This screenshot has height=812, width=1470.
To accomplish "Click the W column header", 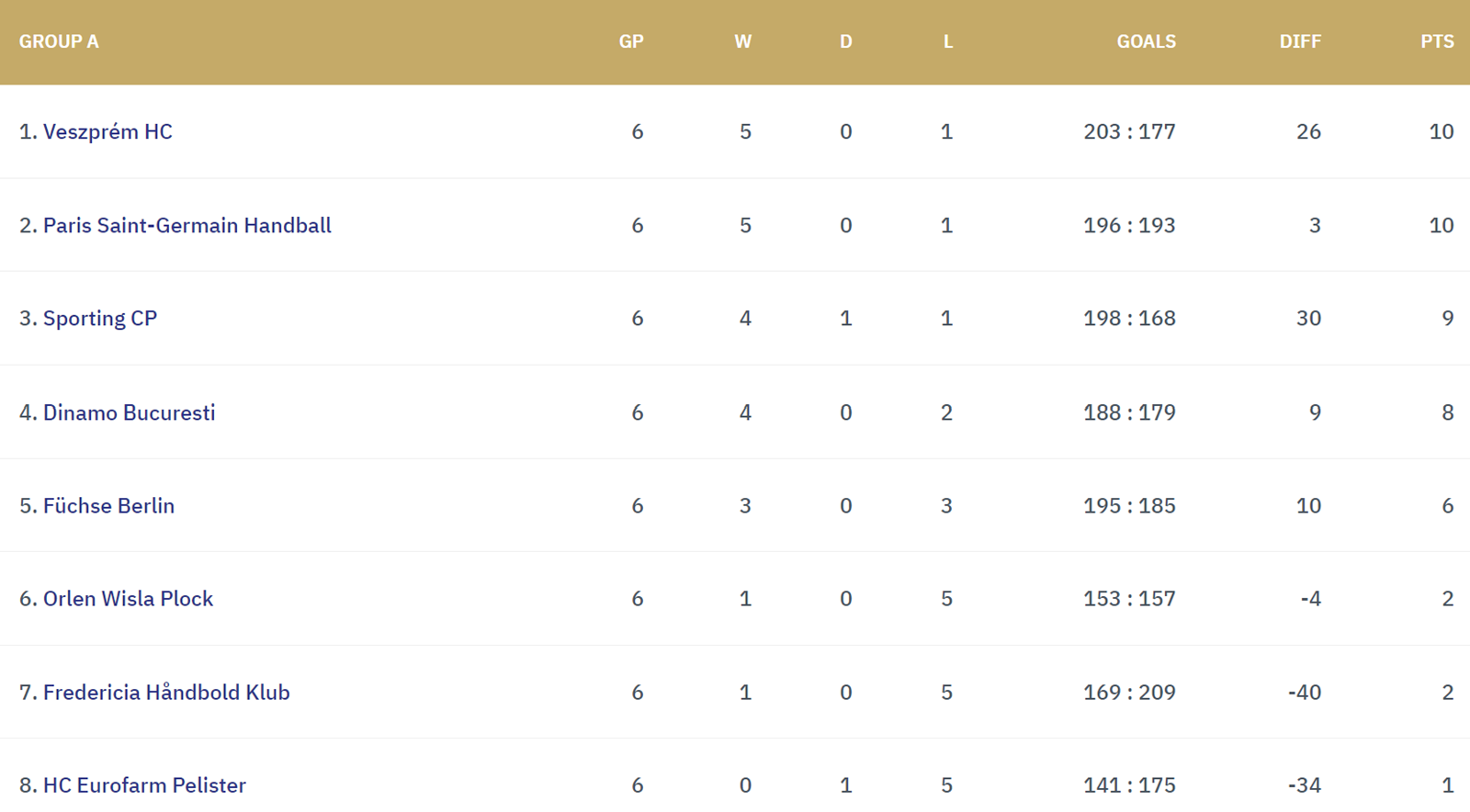I will (743, 41).
